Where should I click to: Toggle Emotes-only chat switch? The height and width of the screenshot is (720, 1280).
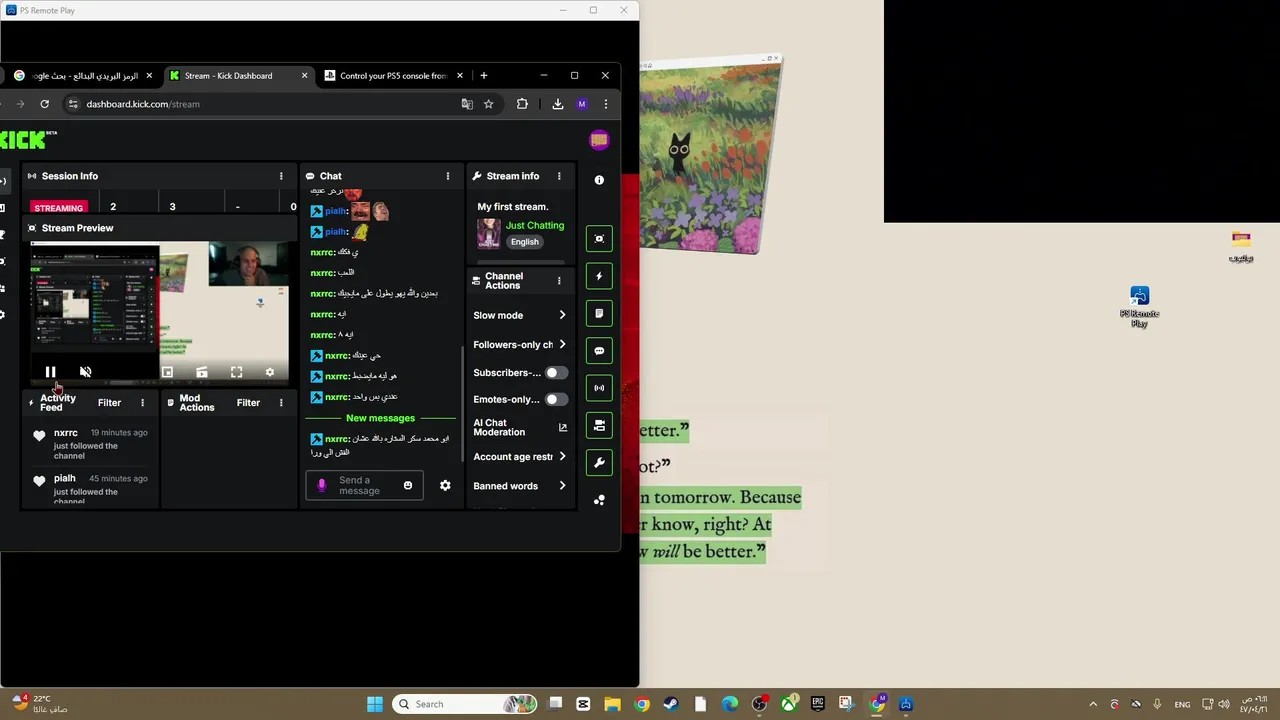(556, 399)
